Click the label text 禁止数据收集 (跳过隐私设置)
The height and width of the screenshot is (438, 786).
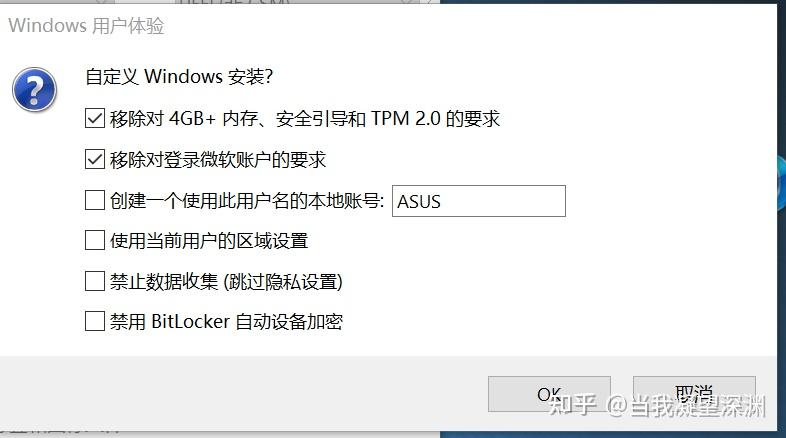[x=227, y=282]
